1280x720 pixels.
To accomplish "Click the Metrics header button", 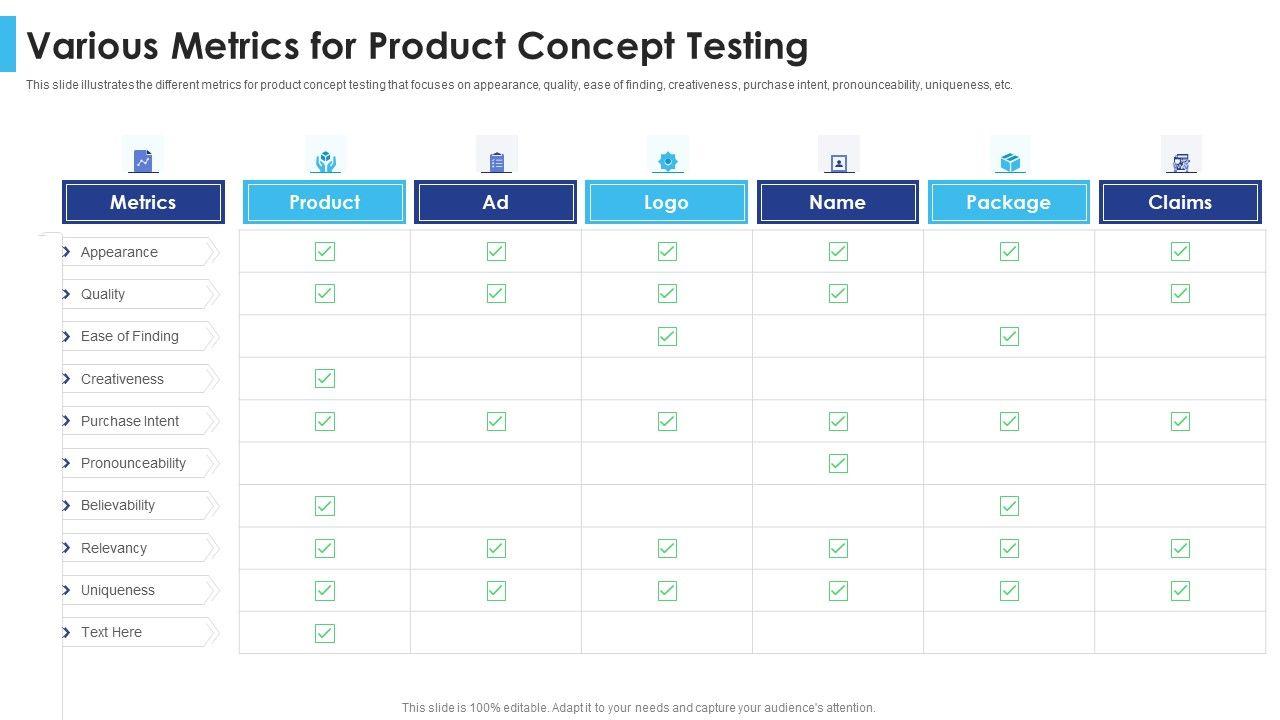I will coord(143,202).
